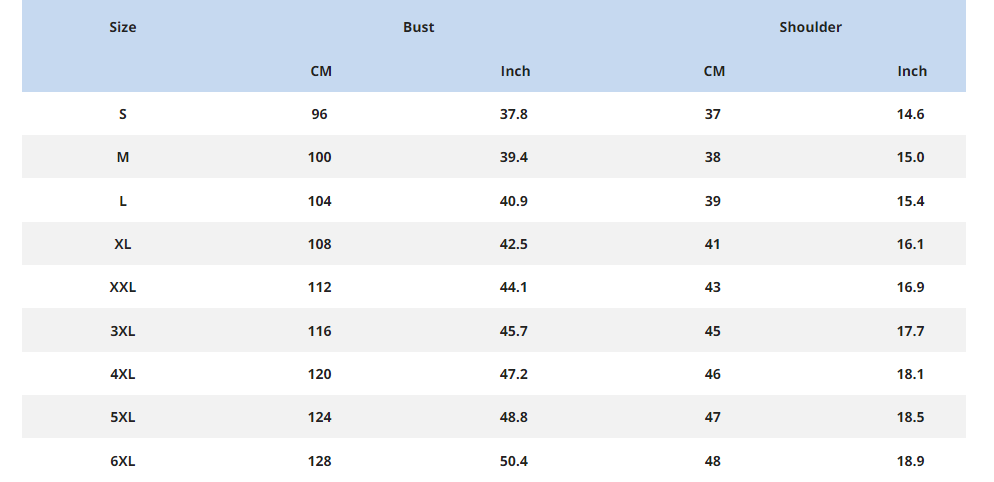Select the S size row label
Screen dimensions: 994x482
click(x=123, y=114)
